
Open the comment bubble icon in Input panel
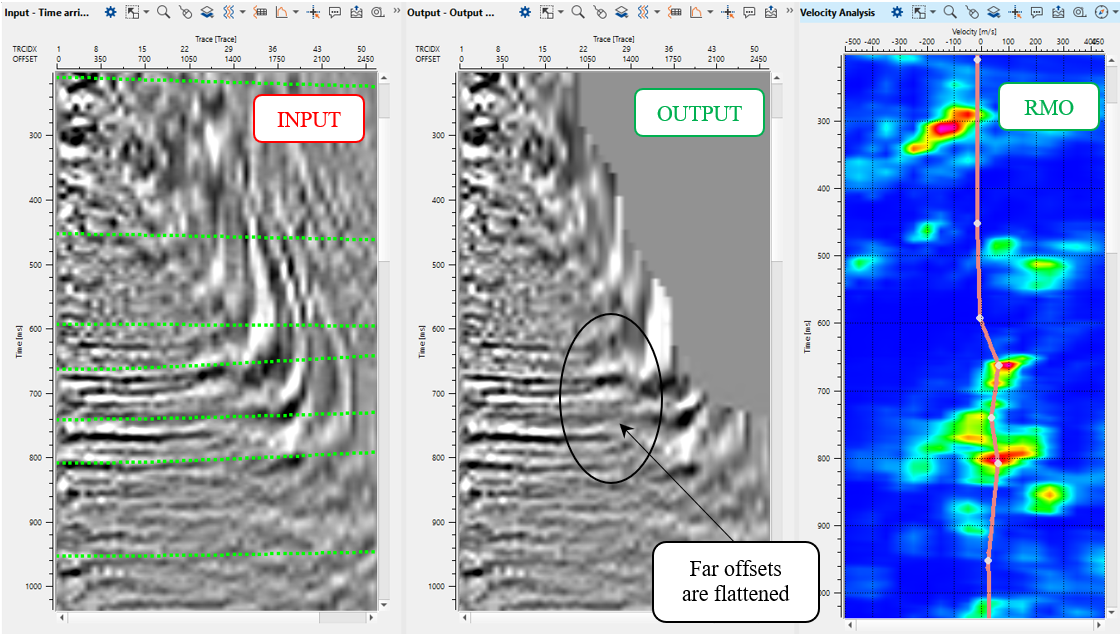pos(333,13)
